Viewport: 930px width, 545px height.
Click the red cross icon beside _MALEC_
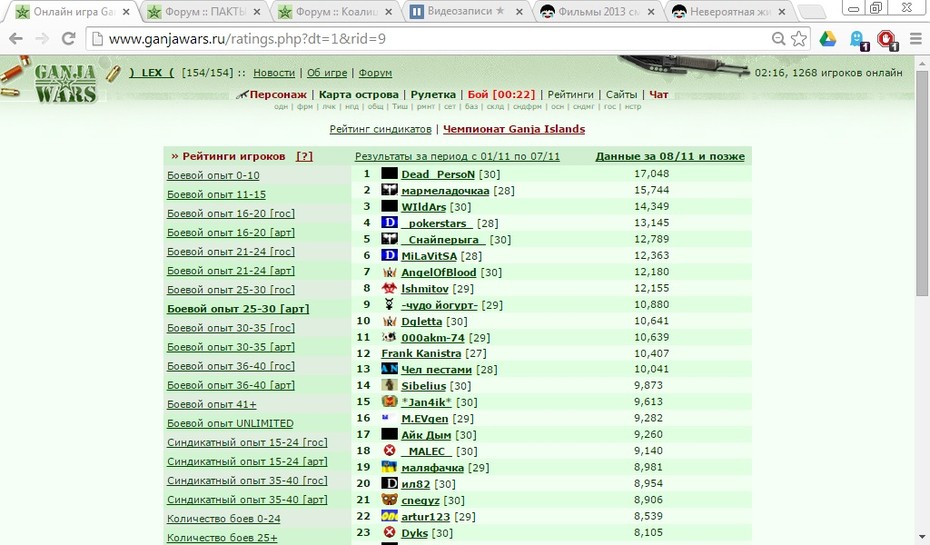pos(389,451)
